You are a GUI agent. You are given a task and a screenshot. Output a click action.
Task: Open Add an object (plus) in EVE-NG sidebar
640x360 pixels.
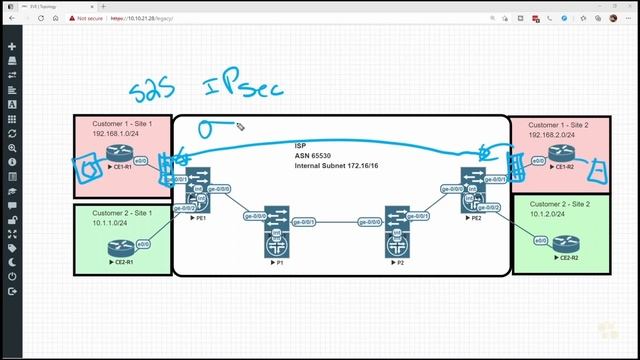click(x=12, y=47)
